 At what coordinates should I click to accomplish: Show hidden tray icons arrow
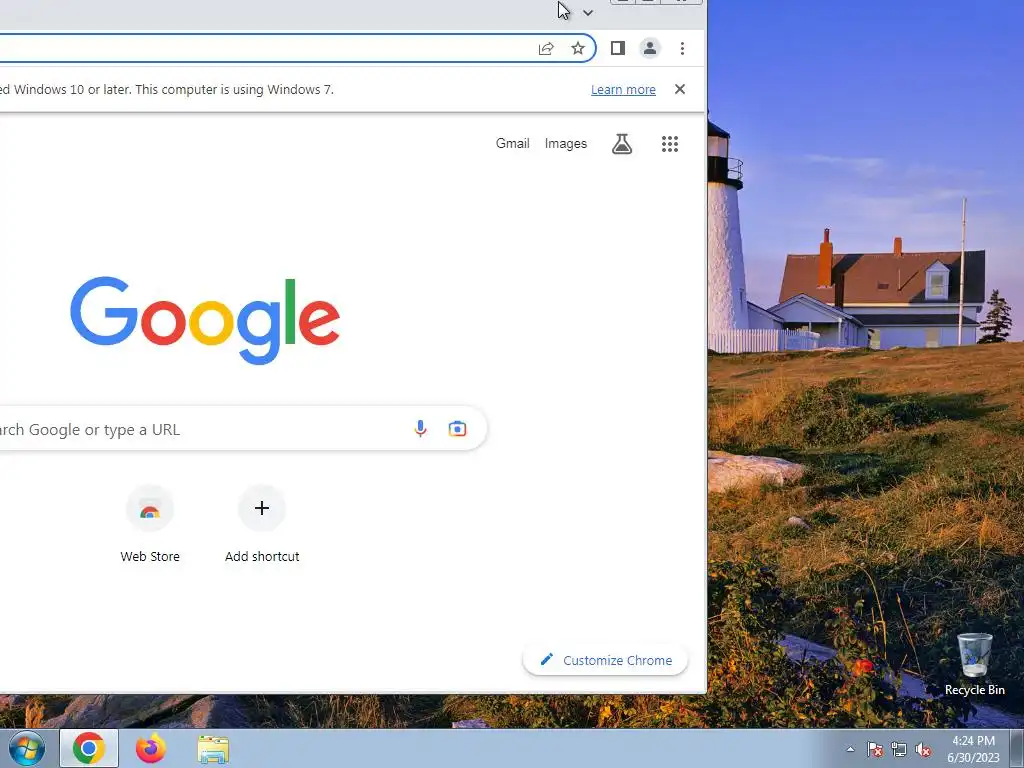coord(850,749)
